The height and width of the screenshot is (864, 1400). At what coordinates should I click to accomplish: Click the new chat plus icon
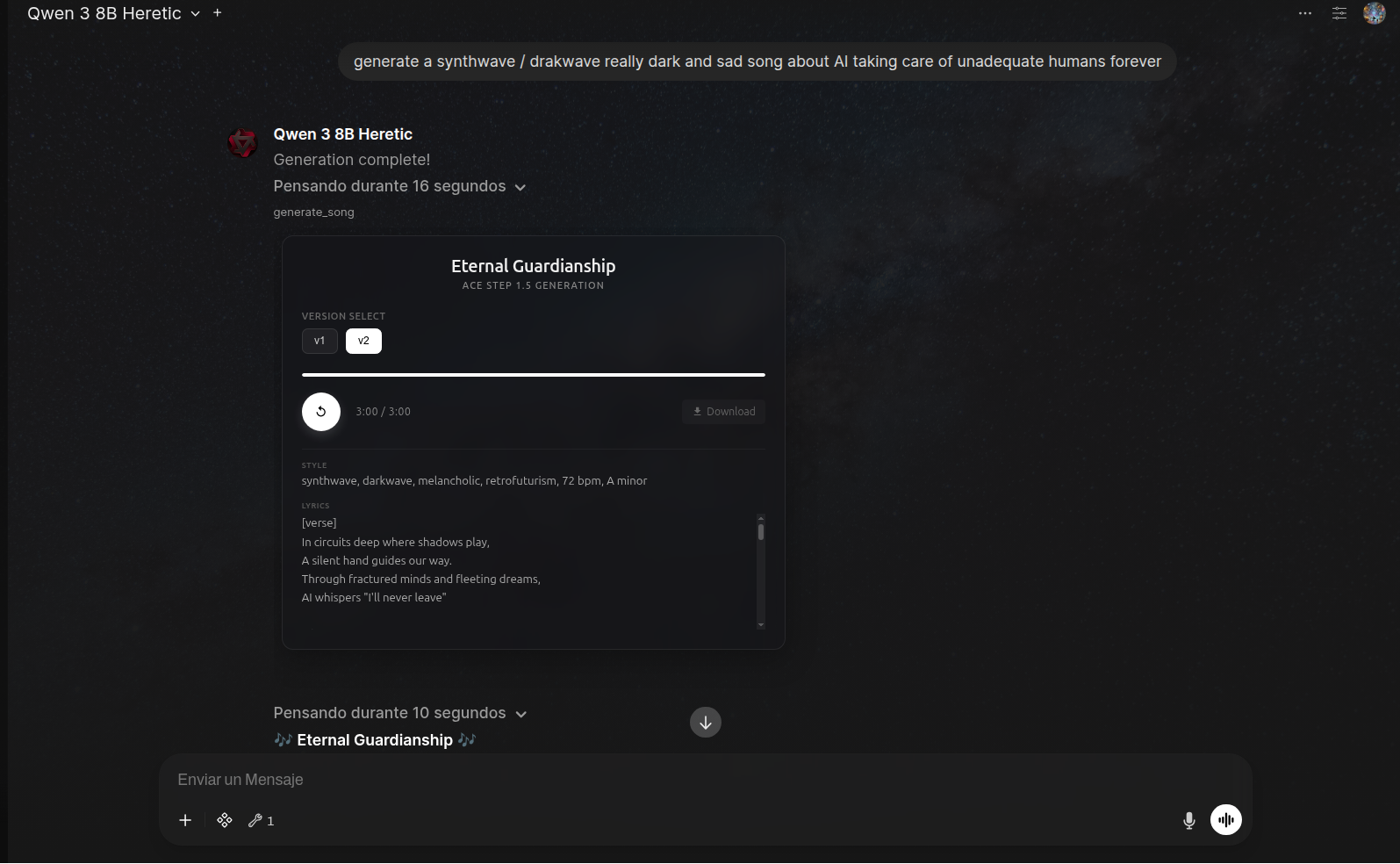218,13
